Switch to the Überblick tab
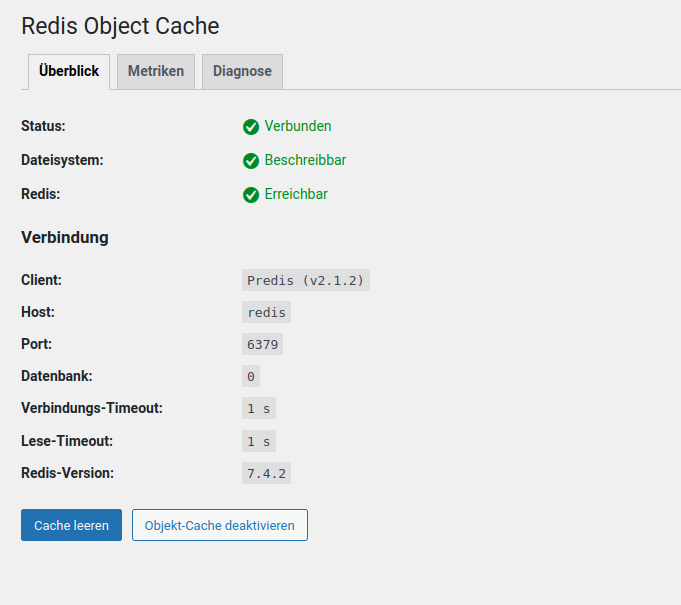This screenshot has height=605, width=681. coord(69,72)
